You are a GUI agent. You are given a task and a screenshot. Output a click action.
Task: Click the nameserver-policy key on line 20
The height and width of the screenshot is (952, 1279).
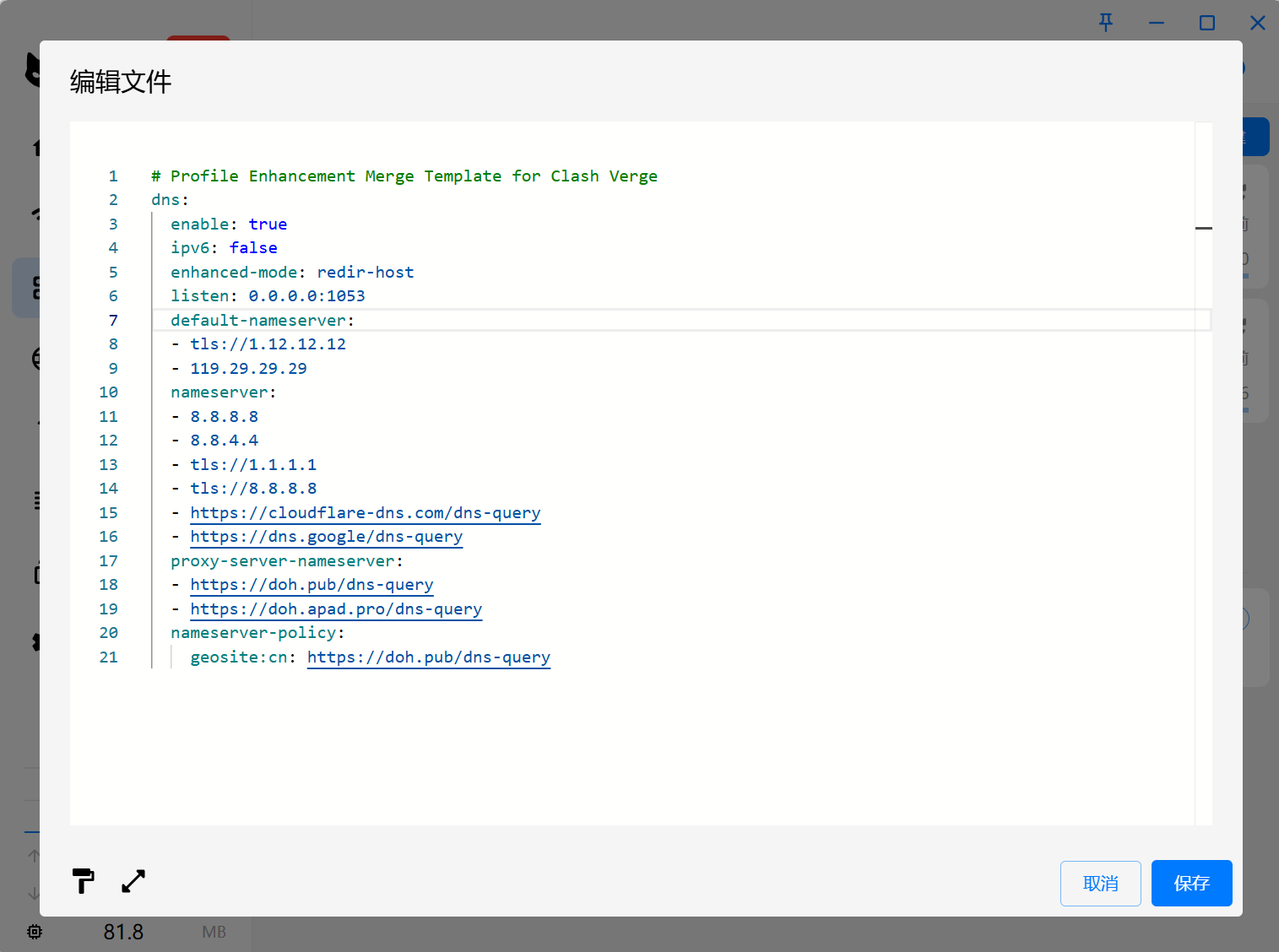point(253,633)
